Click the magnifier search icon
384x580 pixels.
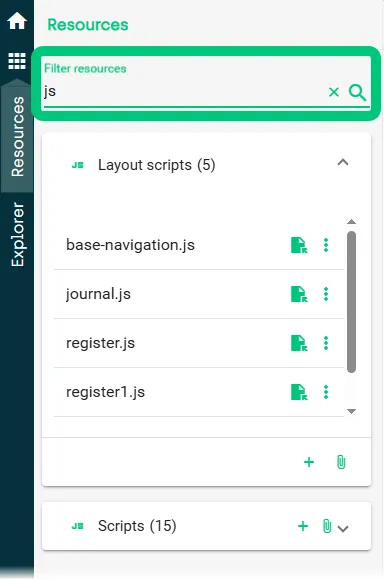[x=357, y=92]
